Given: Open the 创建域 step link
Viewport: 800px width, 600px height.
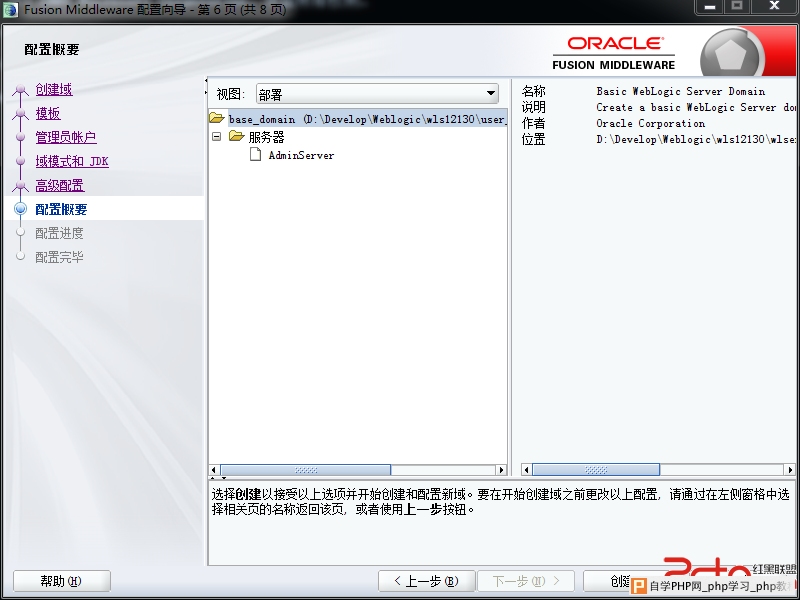Looking at the screenshot, I should click(x=54, y=89).
